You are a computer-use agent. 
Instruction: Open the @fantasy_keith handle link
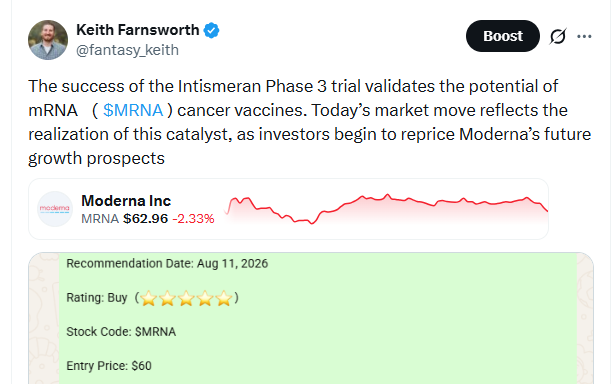tap(127, 50)
